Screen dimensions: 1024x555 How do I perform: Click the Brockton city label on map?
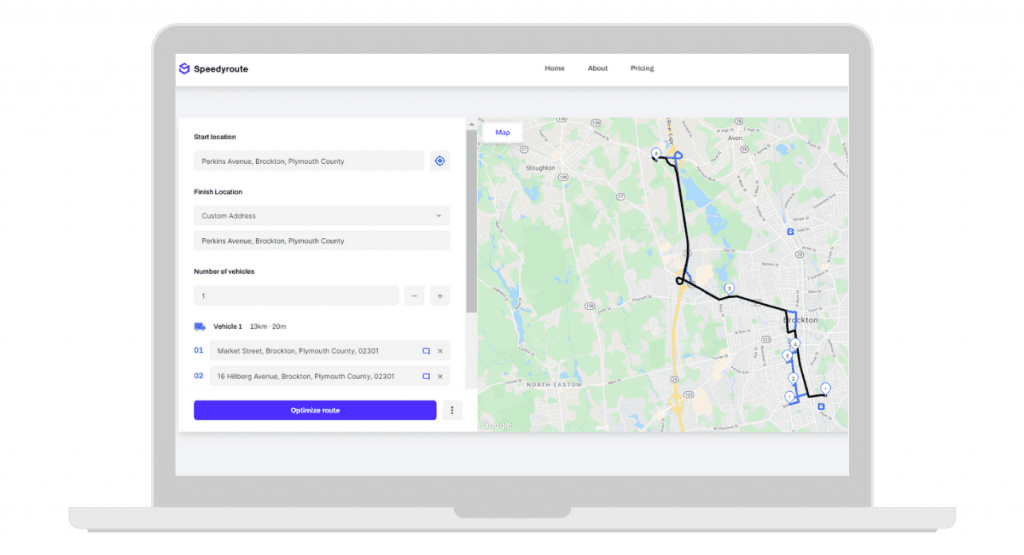[x=800, y=321]
